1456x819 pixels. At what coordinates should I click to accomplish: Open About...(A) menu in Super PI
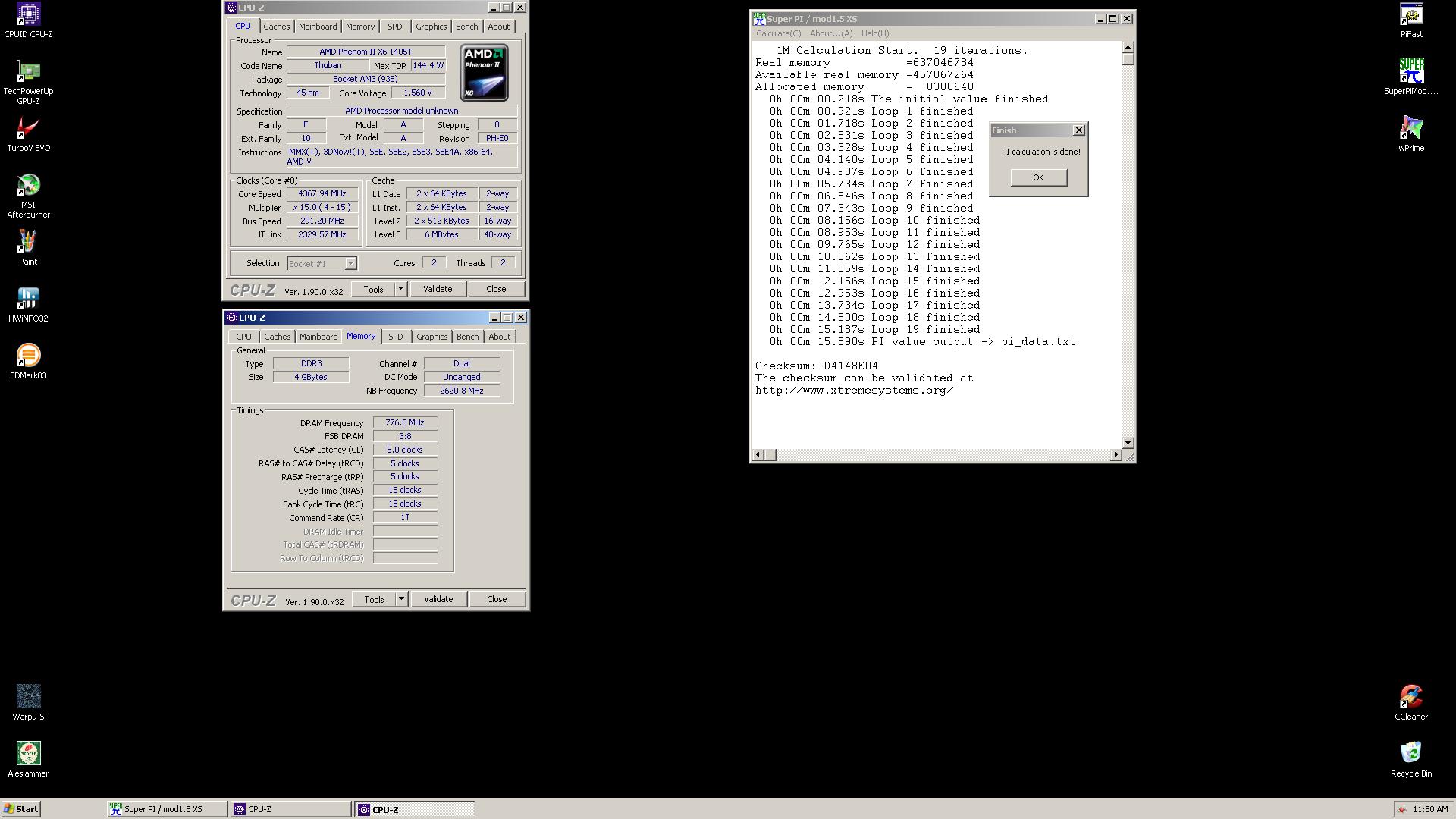[x=831, y=33]
